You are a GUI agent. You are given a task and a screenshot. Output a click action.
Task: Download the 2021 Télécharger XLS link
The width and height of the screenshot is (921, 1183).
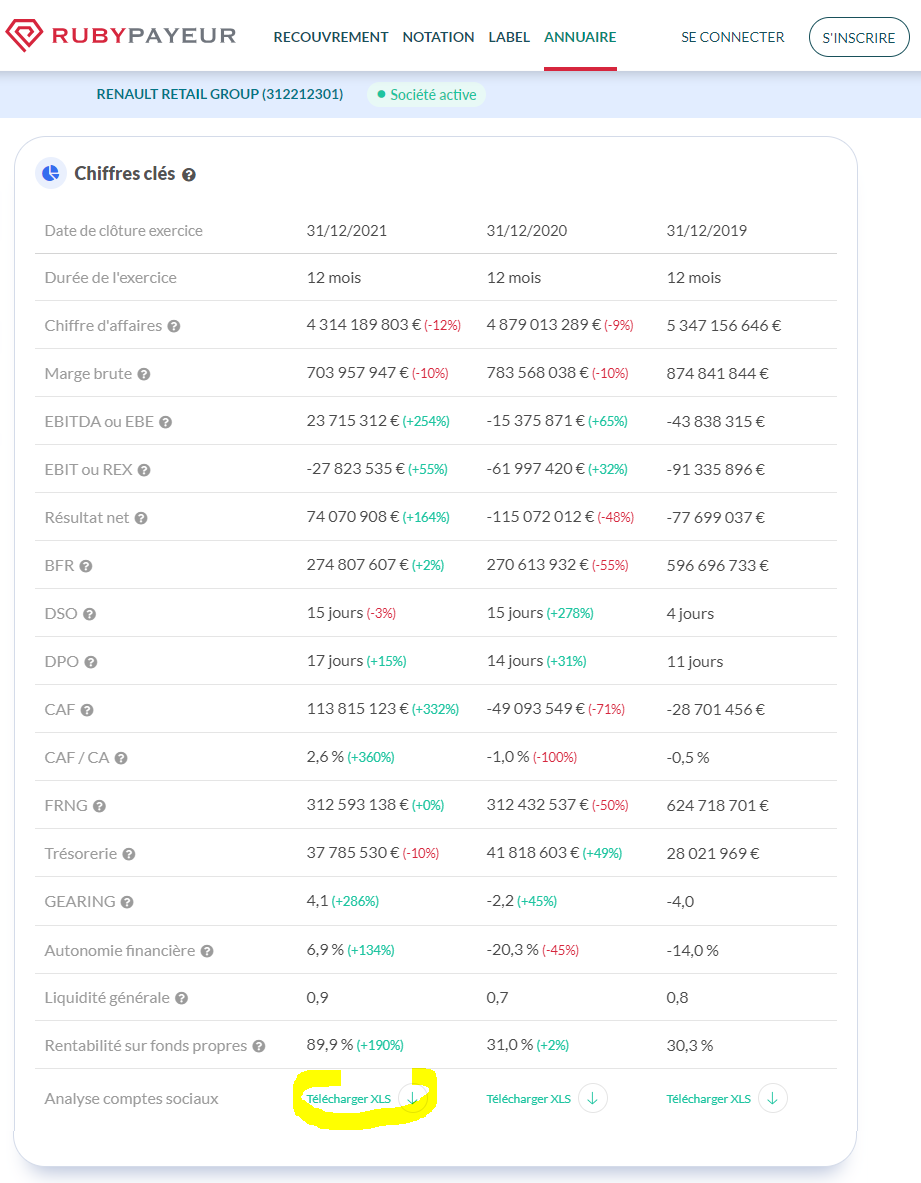pos(348,1098)
